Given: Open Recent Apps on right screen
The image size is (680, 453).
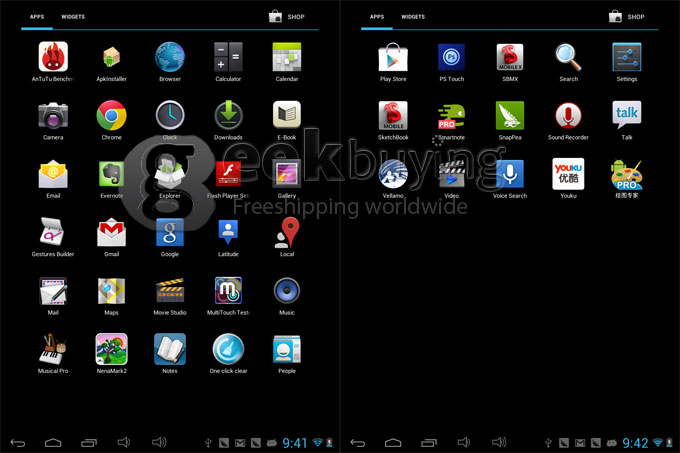Looking at the screenshot, I should click(429, 443).
